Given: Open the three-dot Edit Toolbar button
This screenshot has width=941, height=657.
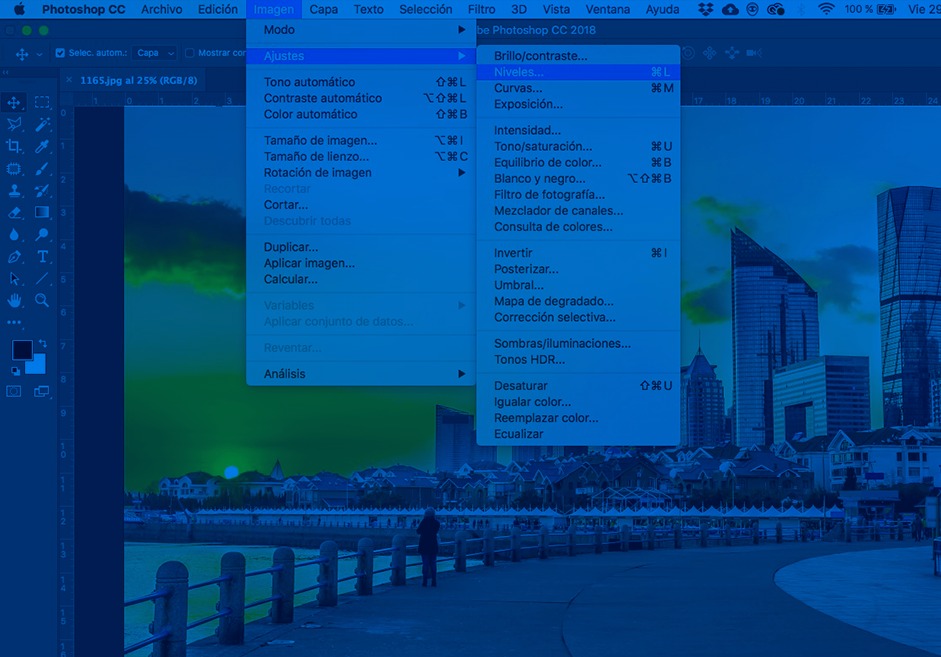Looking at the screenshot, I should [x=14, y=322].
